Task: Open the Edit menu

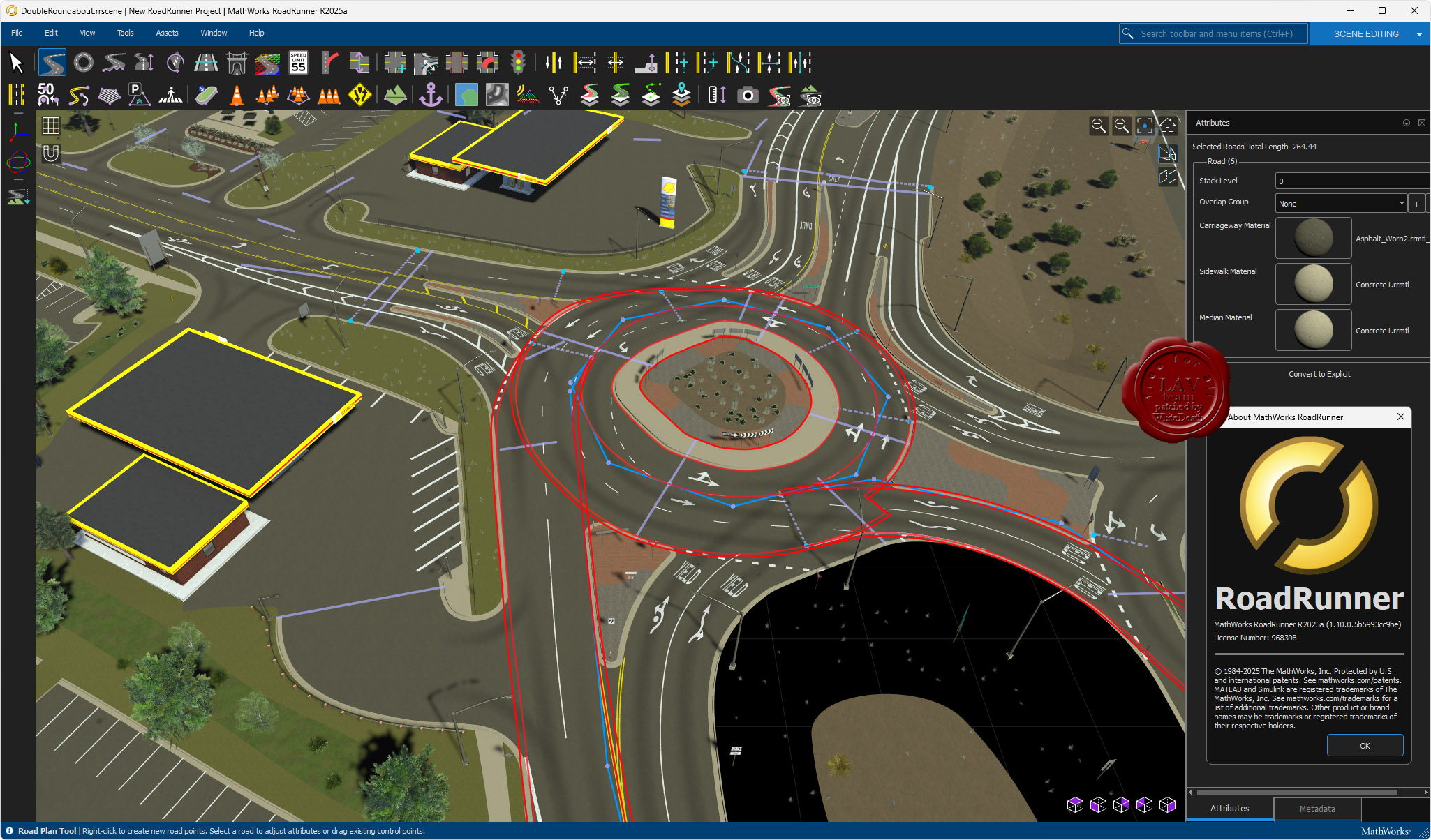Action: 51,33
